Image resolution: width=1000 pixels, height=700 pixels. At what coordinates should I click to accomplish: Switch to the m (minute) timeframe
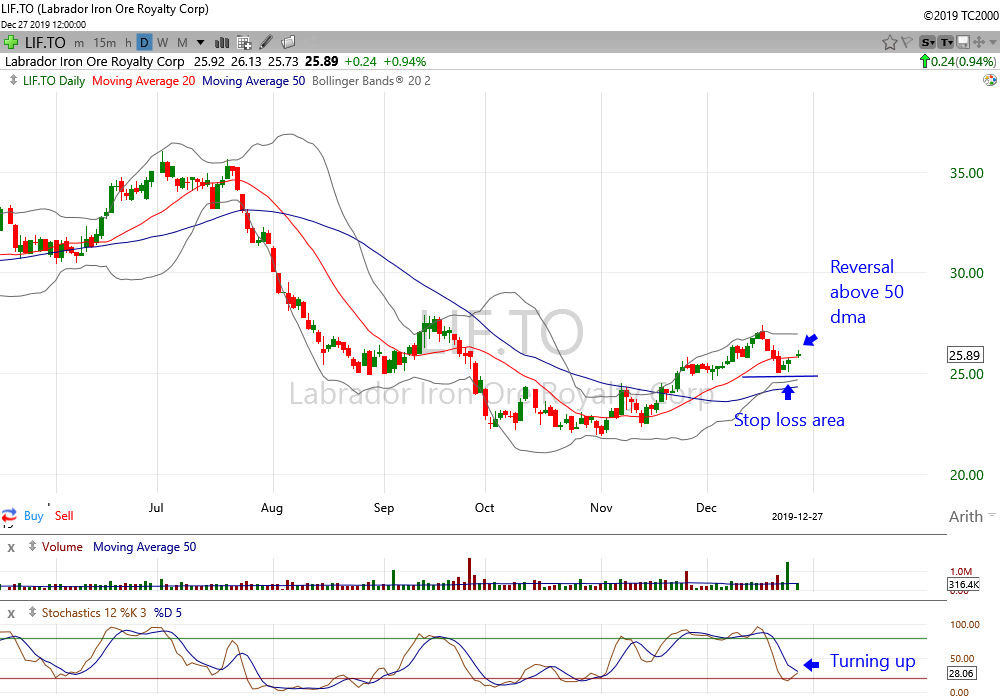pyautogui.click(x=79, y=43)
